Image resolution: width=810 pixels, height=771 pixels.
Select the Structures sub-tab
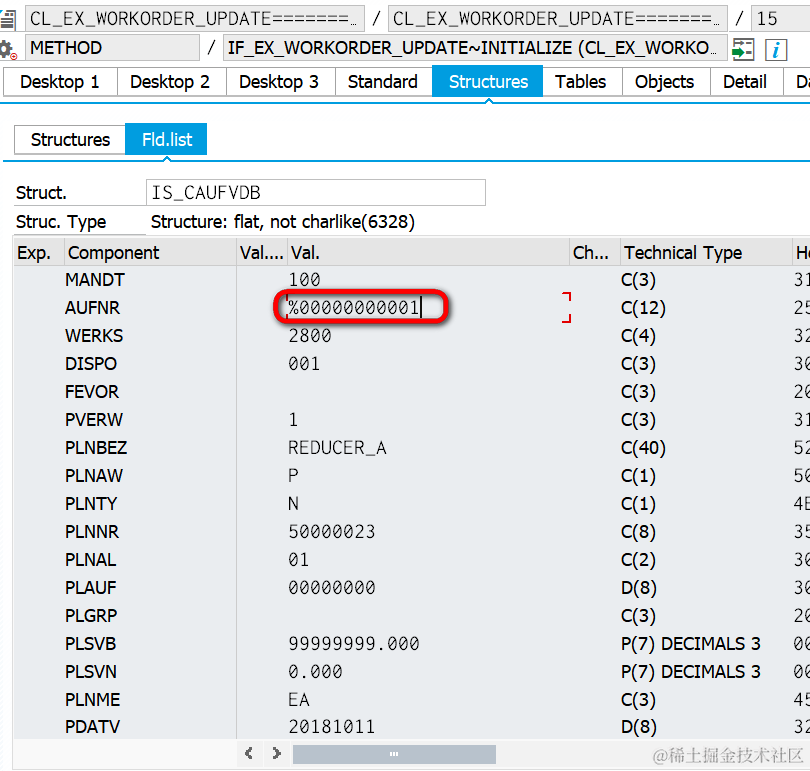click(x=70, y=139)
